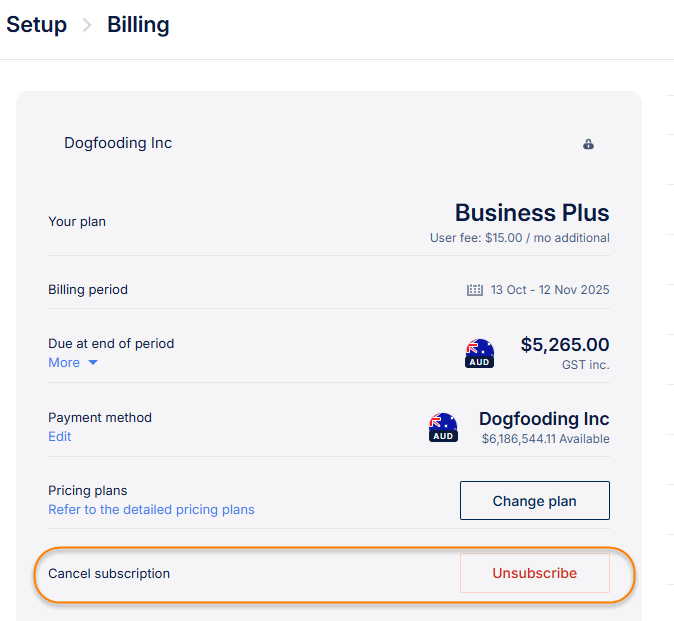
Task: Click the Change plan button
Action: tap(534, 501)
